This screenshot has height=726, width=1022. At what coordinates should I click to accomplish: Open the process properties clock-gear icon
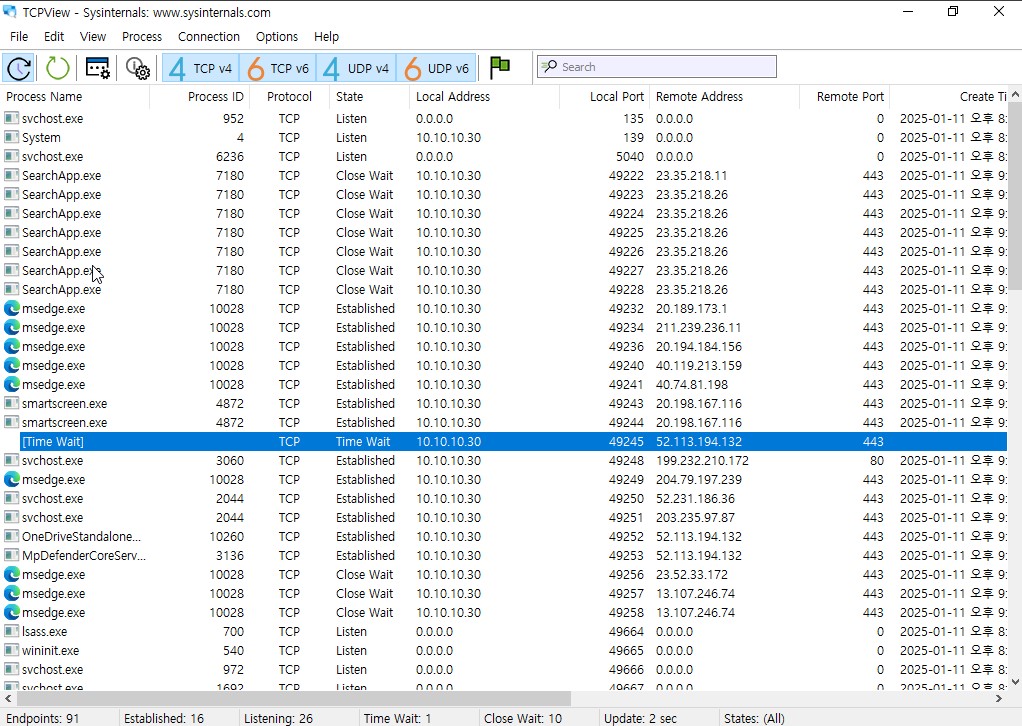(x=138, y=68)
